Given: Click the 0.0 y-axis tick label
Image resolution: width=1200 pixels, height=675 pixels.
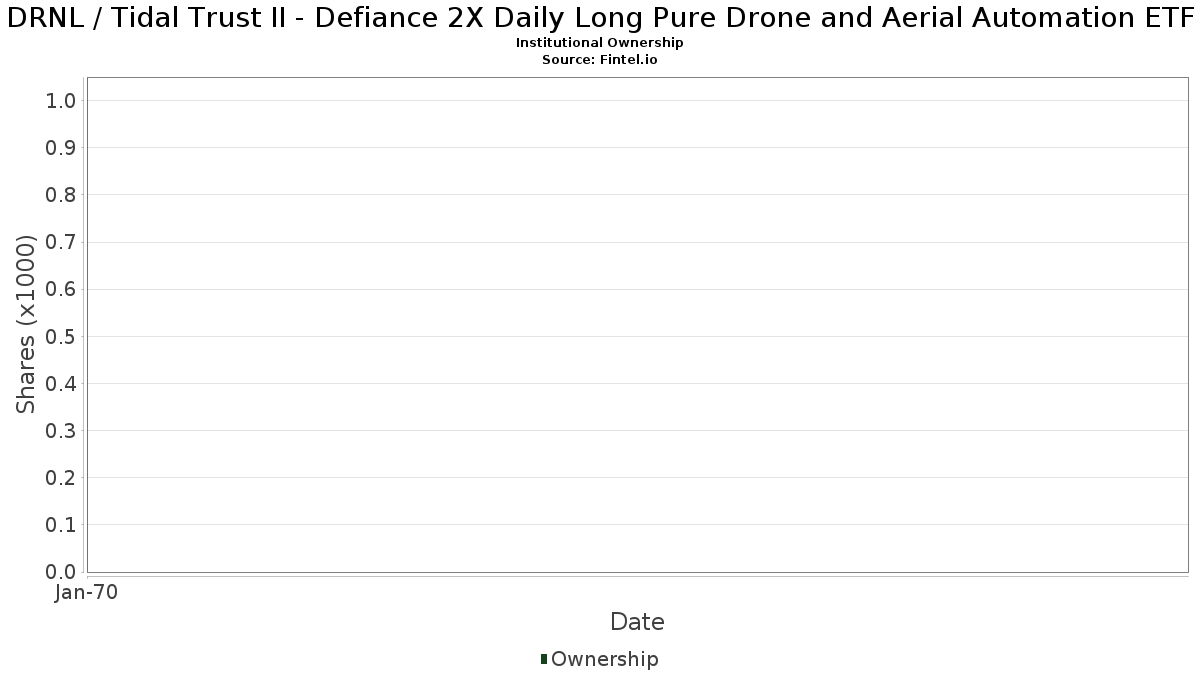Looking at the screenshot, I should (x=62, y=572).
